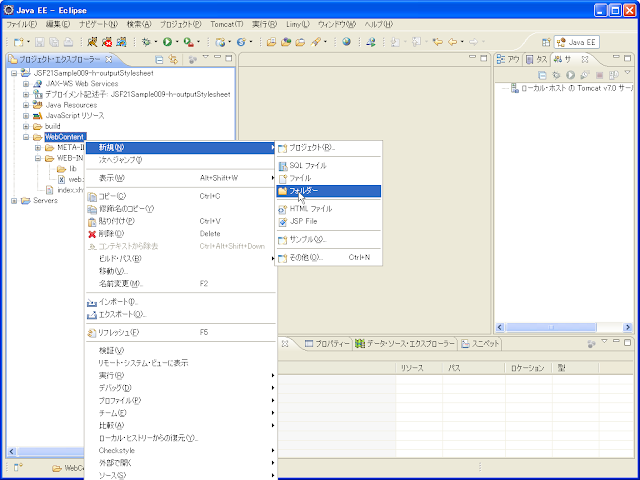Open the Project Explorer view menu triangle
Image resolution: width=640 pixels, height=480 pixels.
pos(206,57)
